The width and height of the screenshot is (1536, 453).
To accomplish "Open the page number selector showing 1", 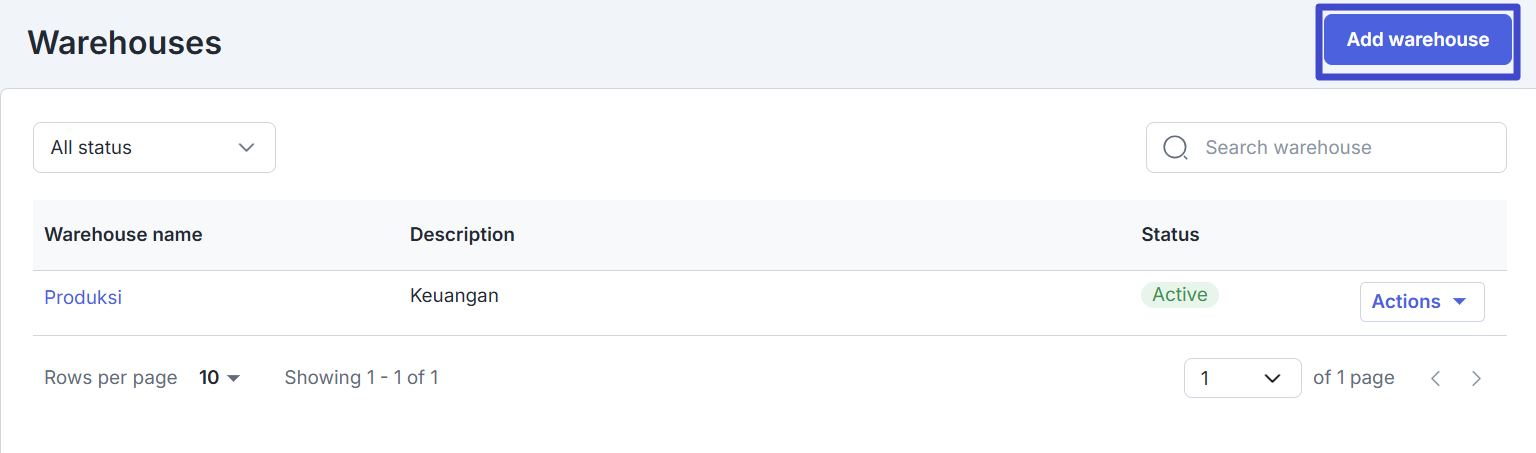I will pyautogui.click(x=1243, y=378).
